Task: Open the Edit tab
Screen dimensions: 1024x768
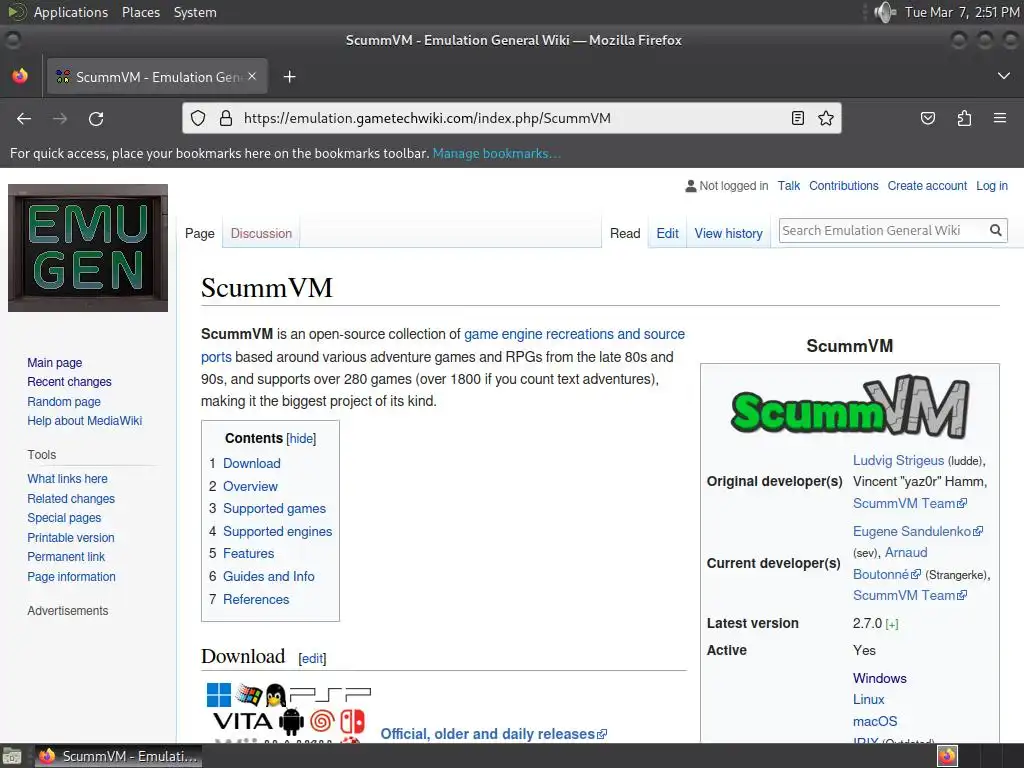Action: tap(667, 233)
